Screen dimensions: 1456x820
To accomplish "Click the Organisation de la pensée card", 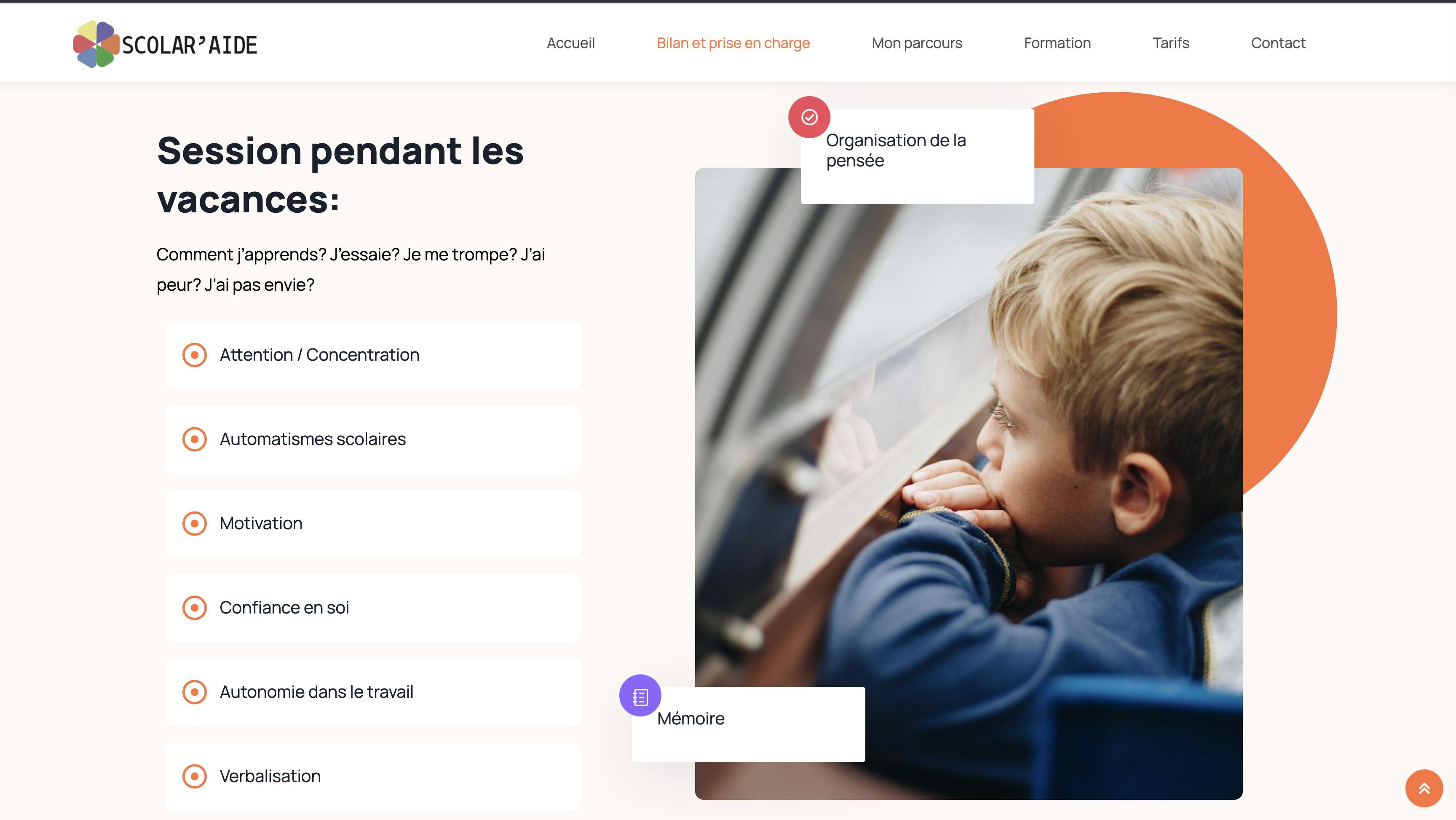I will click(x=917, y=156).
